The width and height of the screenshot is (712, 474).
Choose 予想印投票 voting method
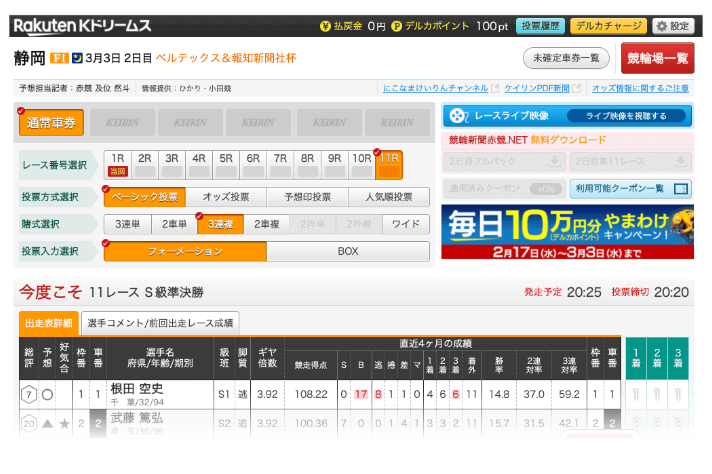point(307,197)
